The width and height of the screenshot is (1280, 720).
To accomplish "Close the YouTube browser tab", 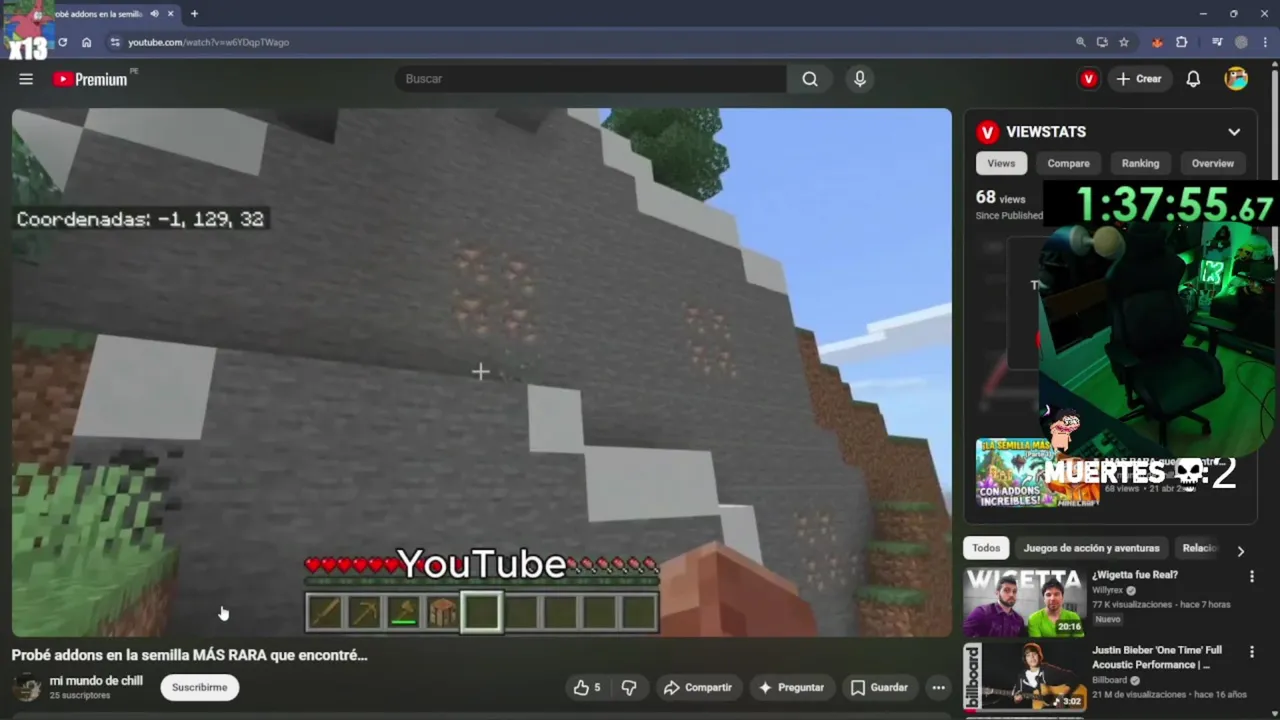I will click(x=170, y=14).
